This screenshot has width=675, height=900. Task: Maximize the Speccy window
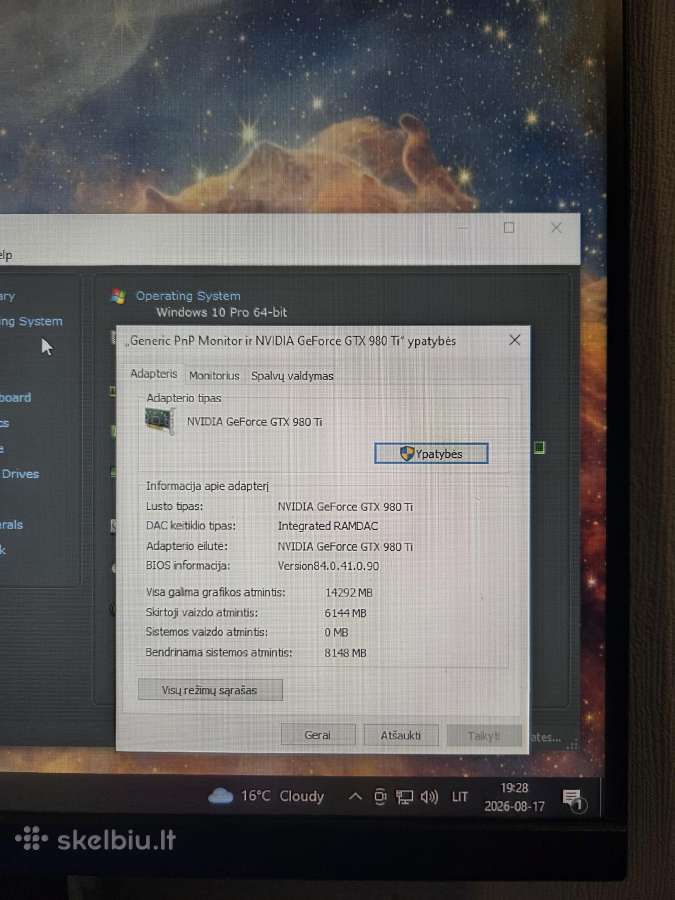click(509, 228)
